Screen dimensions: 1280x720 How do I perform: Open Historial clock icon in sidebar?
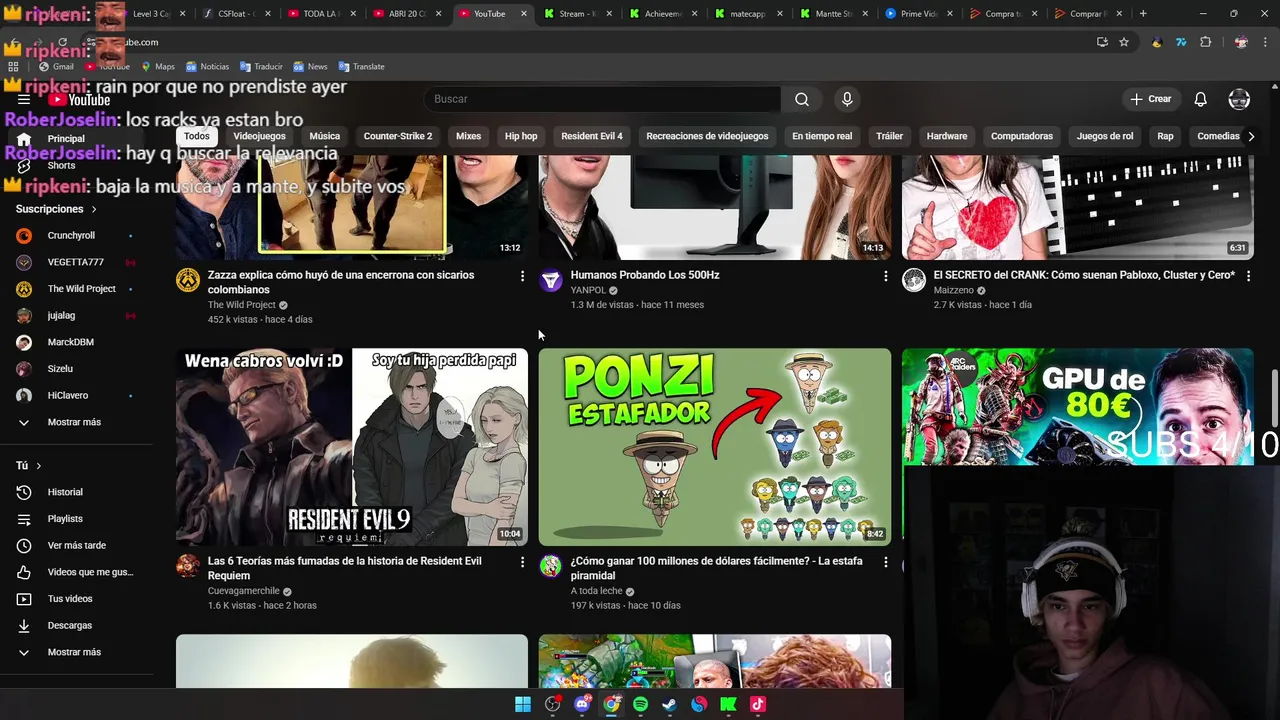pos(24,492)
